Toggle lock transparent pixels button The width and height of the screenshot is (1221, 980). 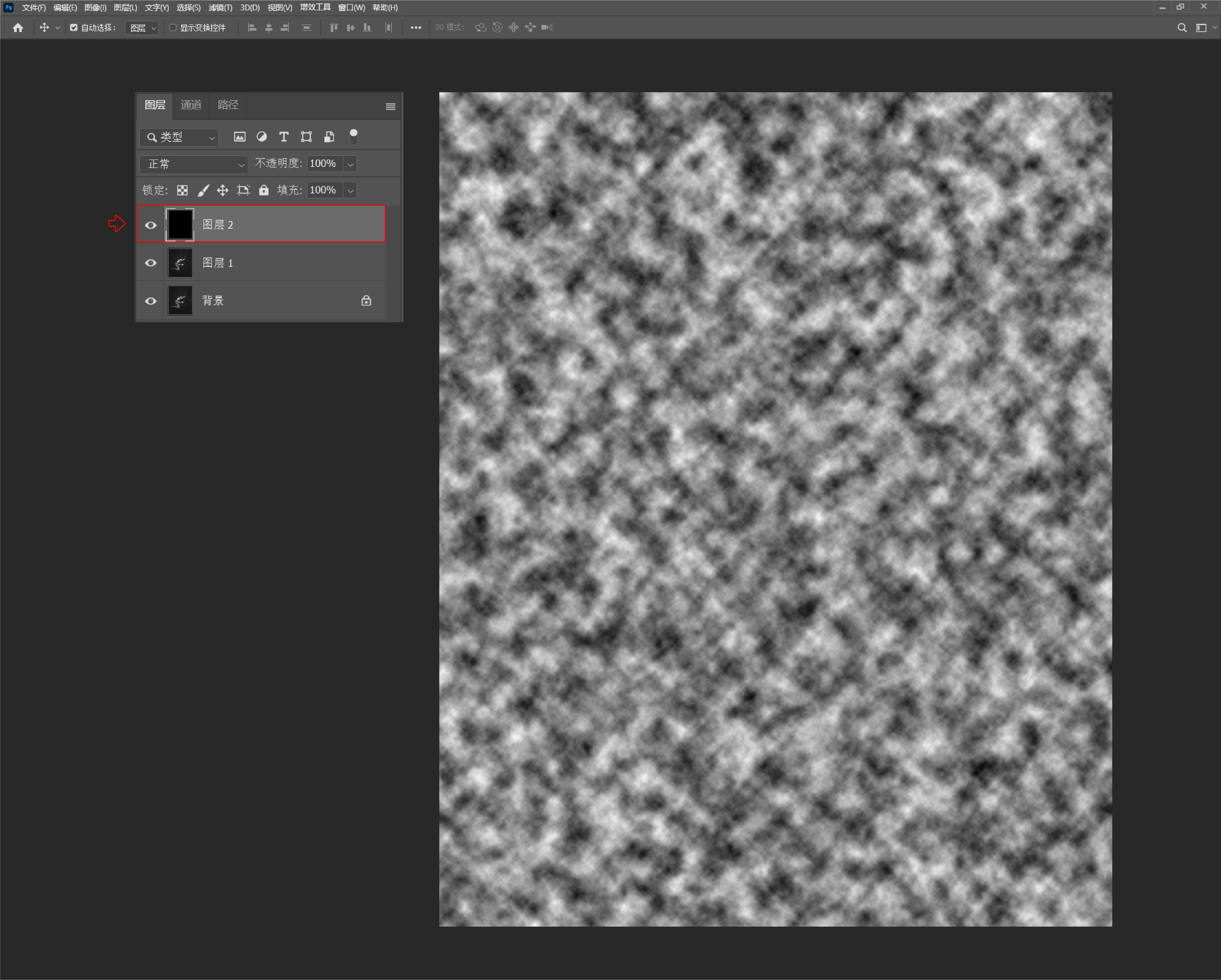(182, 190)
